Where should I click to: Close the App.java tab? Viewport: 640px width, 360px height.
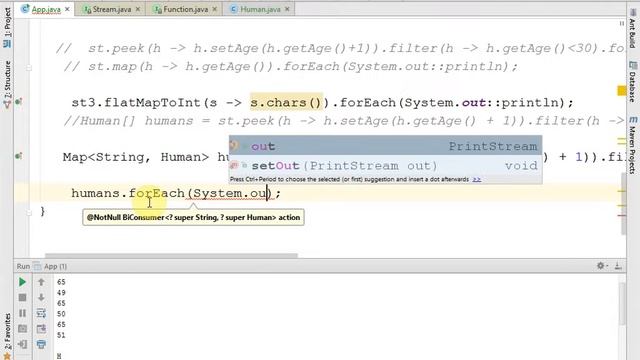tap(67, 9)
